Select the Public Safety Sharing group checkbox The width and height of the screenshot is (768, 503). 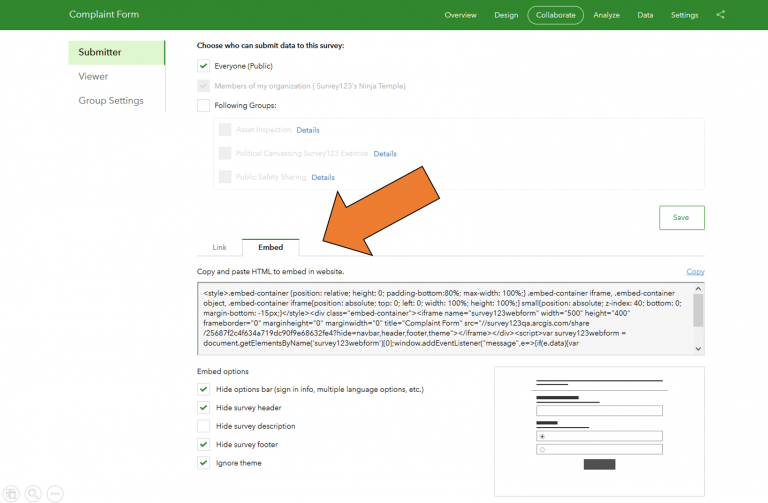(225, 176)
